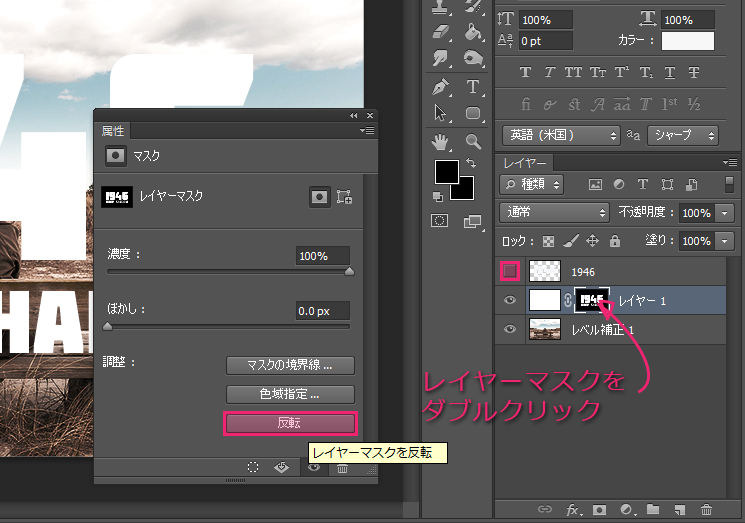Open the 英語 (米国) language dropdown
The width and height of the screenshot is (745, 523).
click(x=560, y=135)
